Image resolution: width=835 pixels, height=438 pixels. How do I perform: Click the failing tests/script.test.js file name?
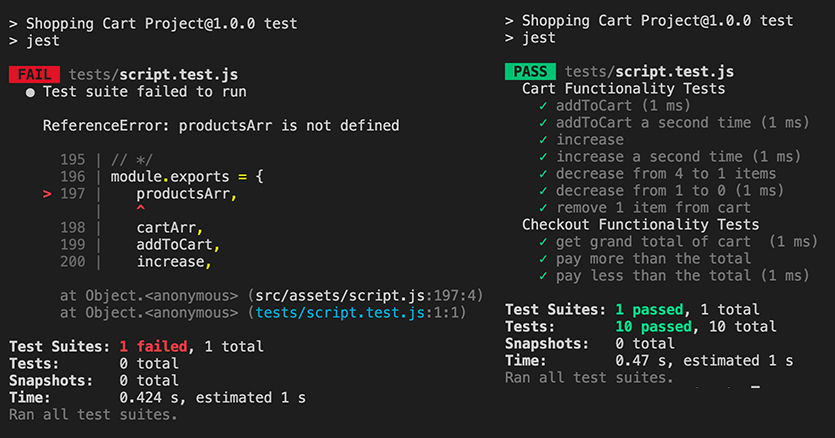point(153,74)
